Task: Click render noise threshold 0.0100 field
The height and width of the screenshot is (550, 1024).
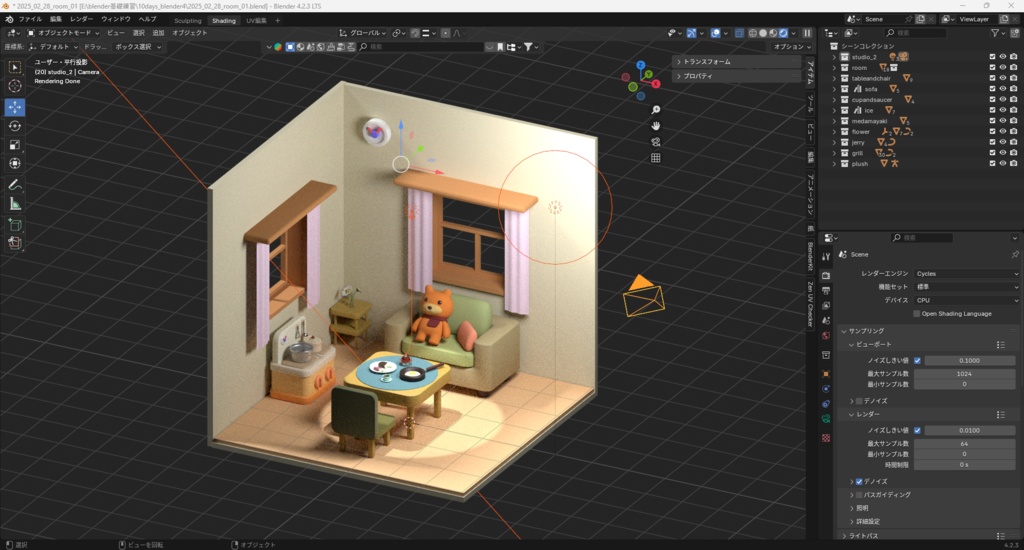Action: click(x=970, y=430)
